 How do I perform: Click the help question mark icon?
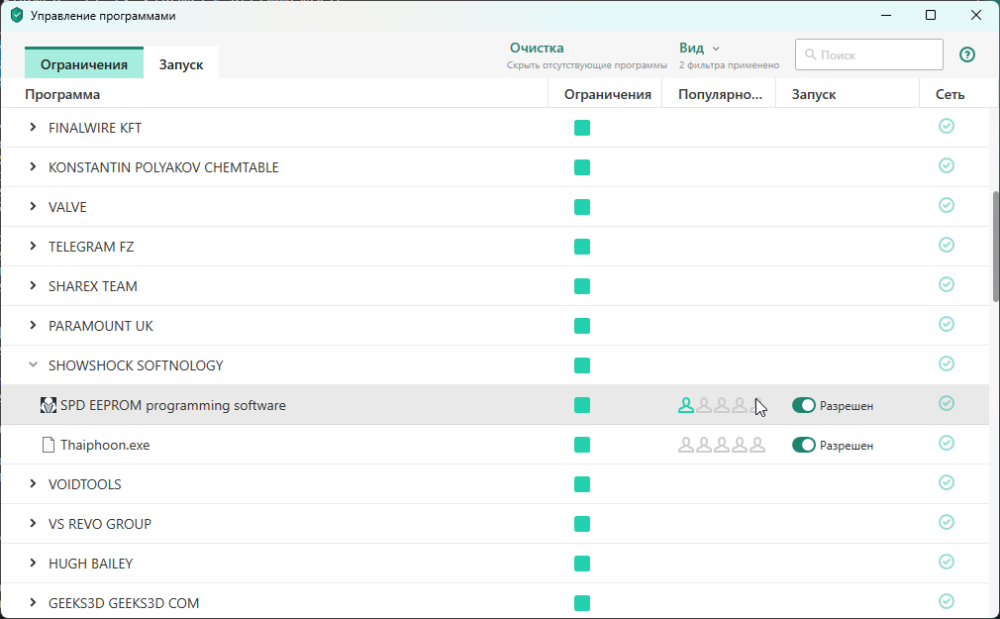click(967, 55)
